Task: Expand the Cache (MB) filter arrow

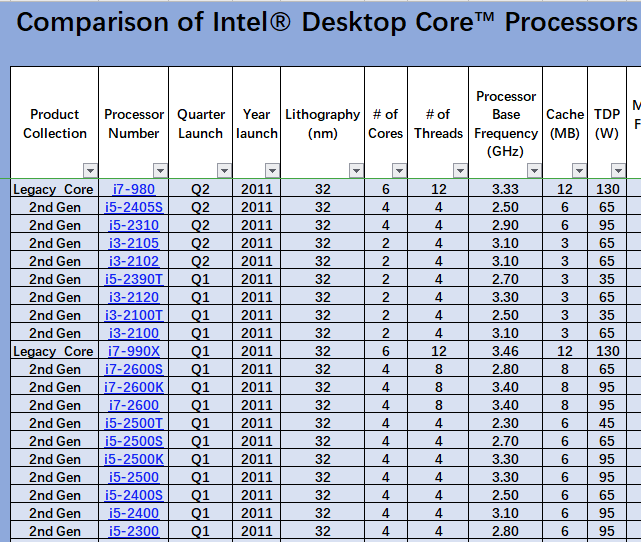Action: pos(579,170)
